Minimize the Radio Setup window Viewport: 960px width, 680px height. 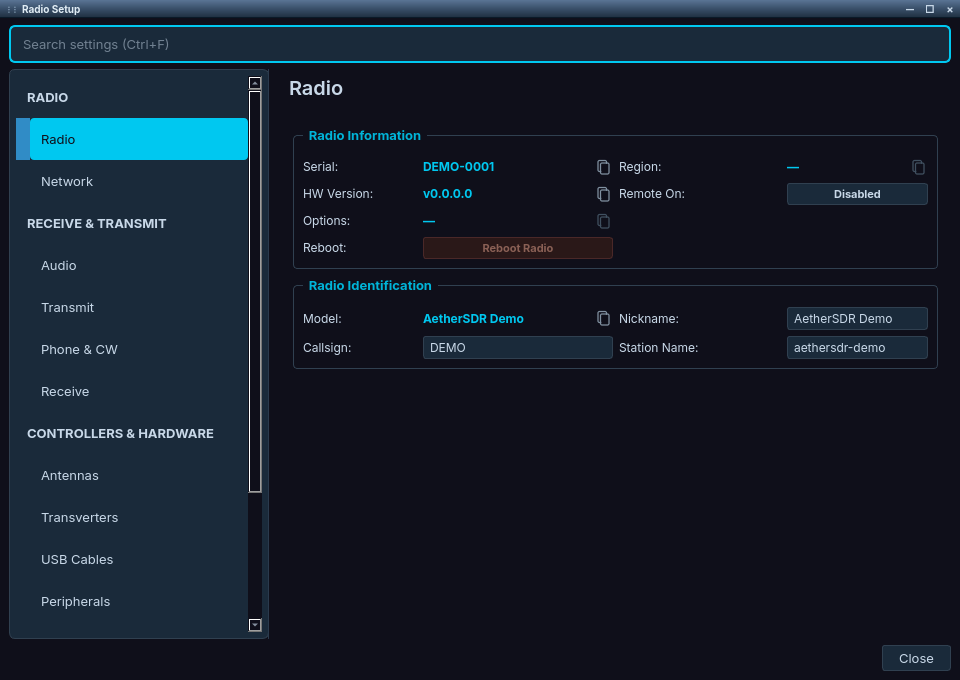[x=910, y=9]
